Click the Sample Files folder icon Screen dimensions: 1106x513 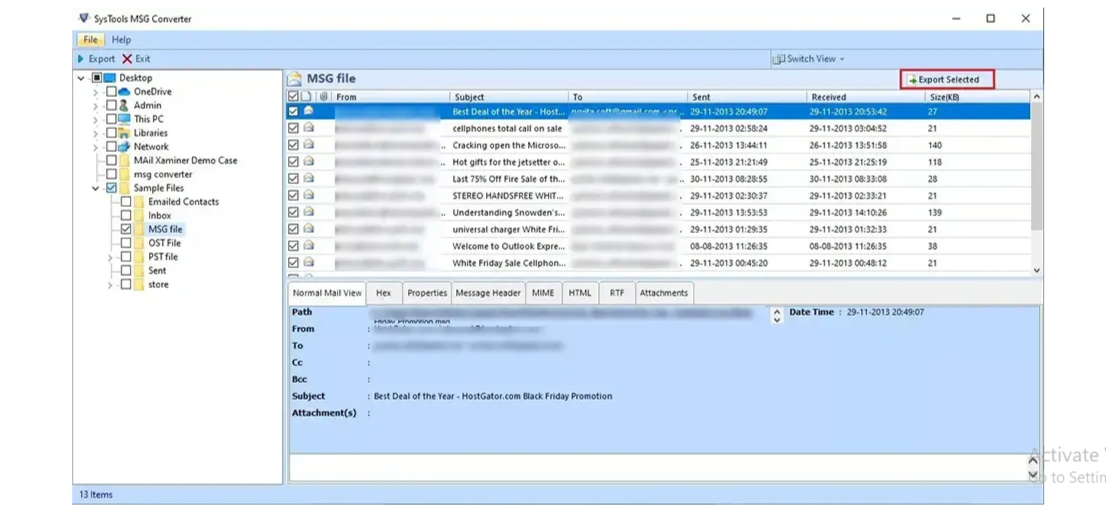125,188
